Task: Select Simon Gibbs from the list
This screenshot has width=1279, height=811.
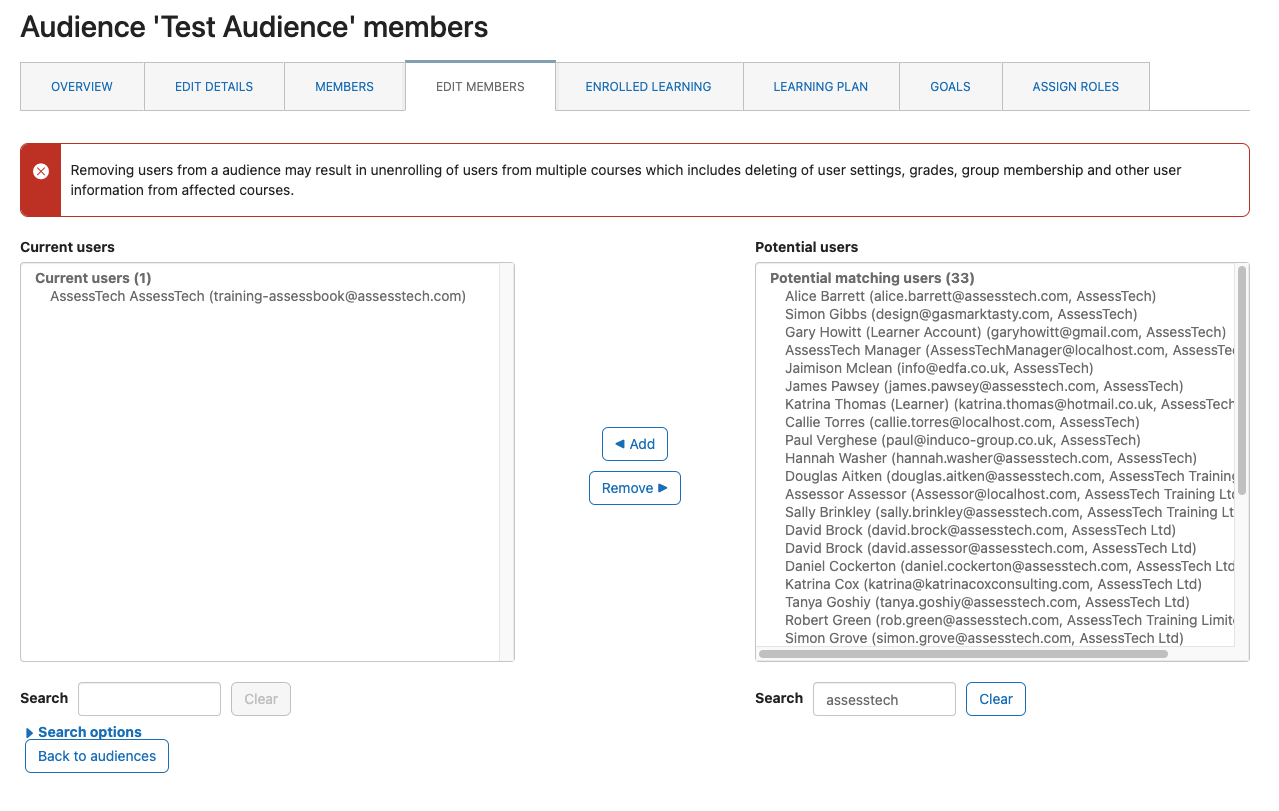Action: pyautogui.click(x=961, y=314)
